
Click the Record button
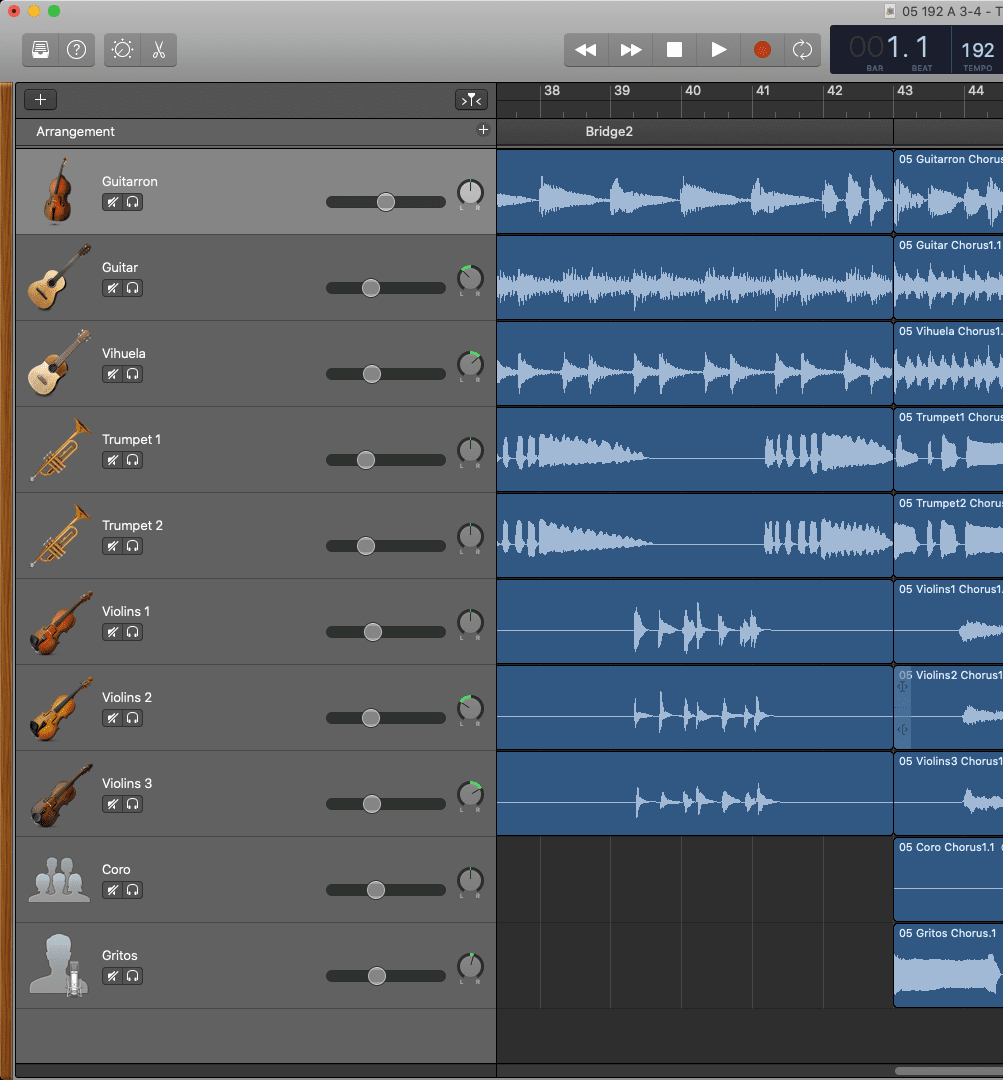point(762,50)
